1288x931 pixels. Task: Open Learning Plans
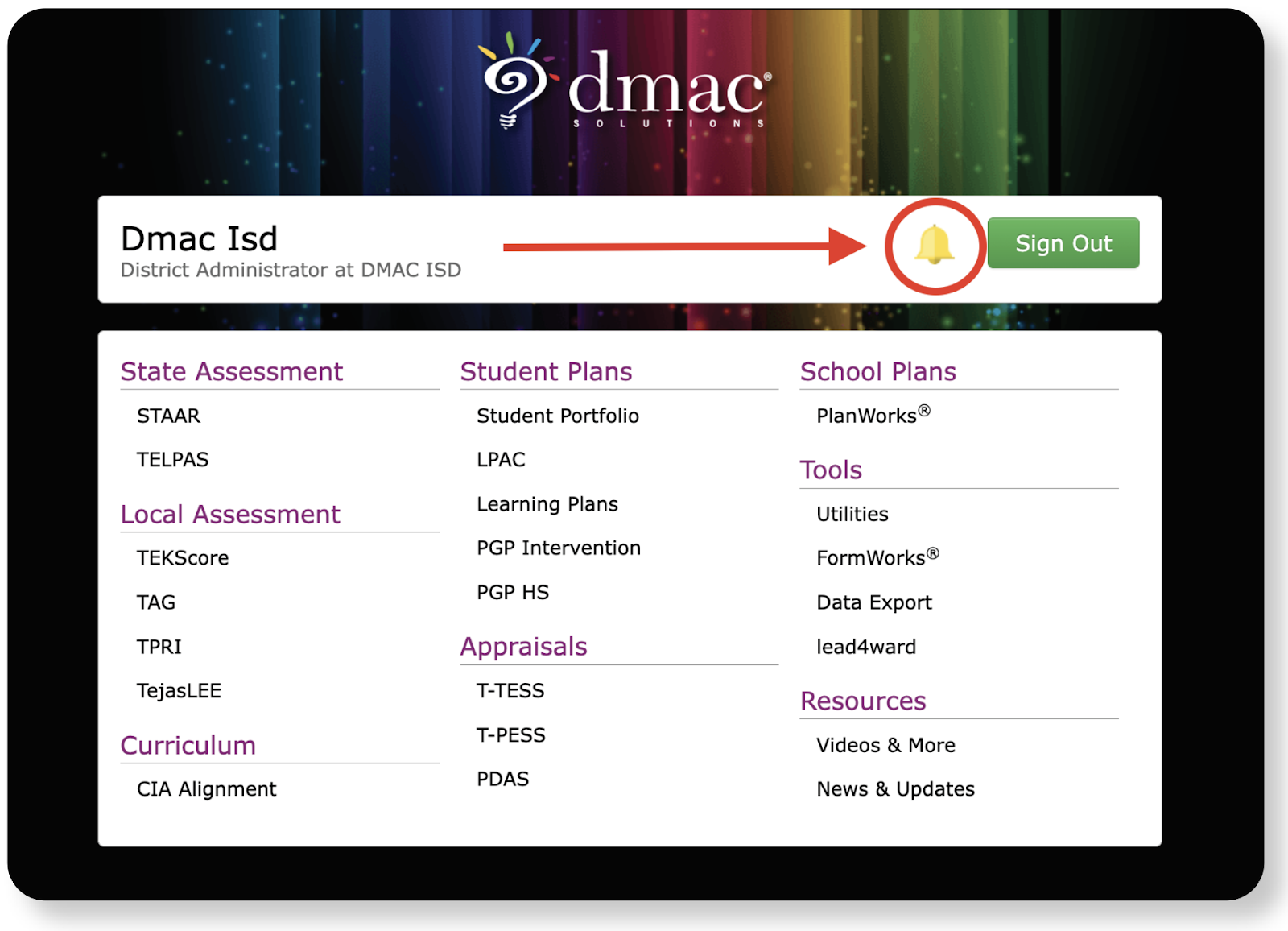[x=547, y=504]
